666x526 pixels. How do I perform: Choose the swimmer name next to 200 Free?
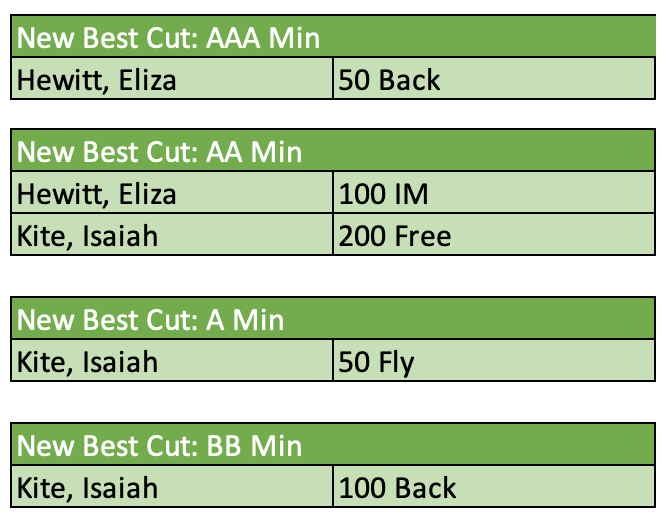88,236
